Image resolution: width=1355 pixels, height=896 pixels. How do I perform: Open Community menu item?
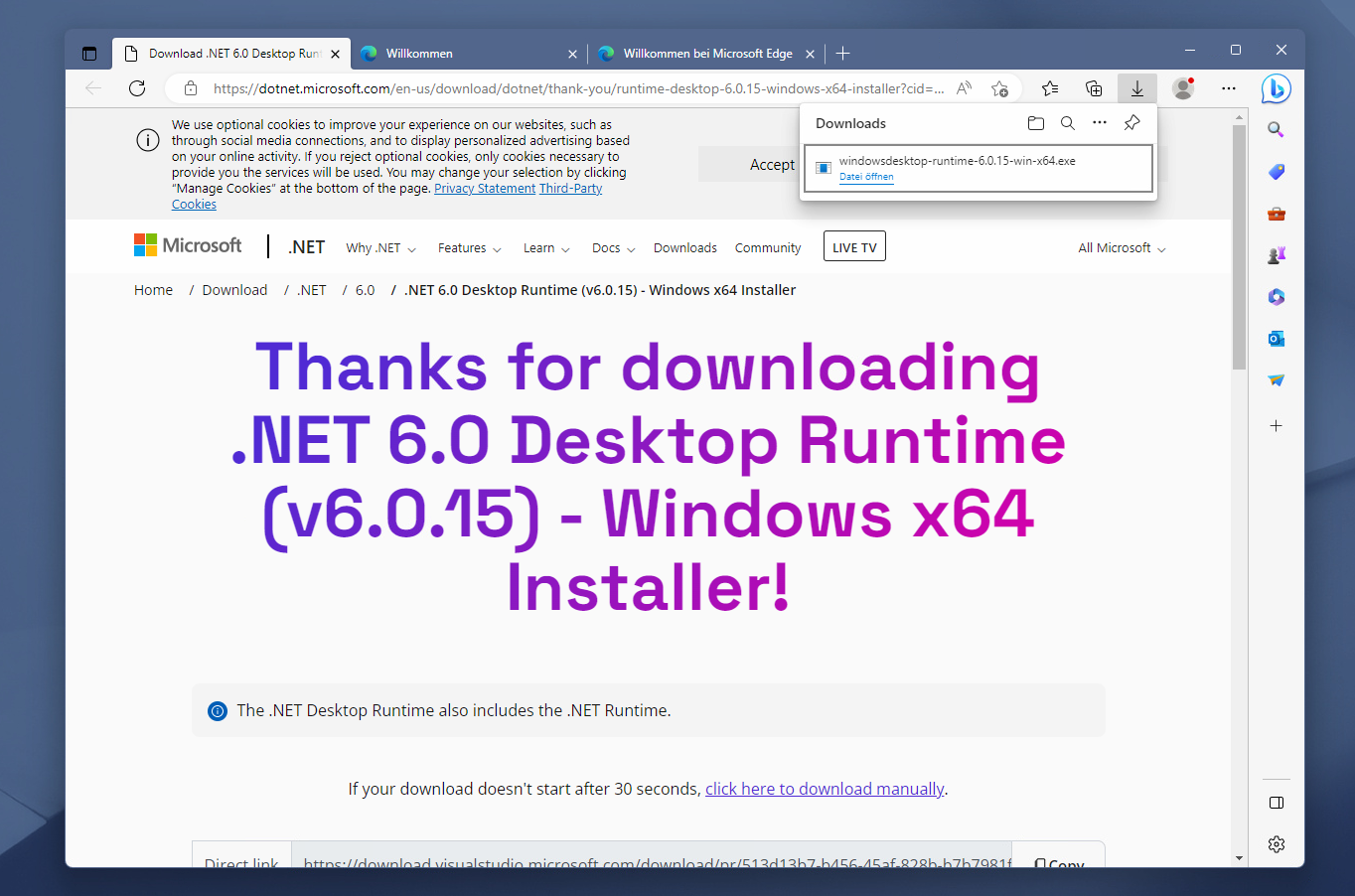[768, 248]
